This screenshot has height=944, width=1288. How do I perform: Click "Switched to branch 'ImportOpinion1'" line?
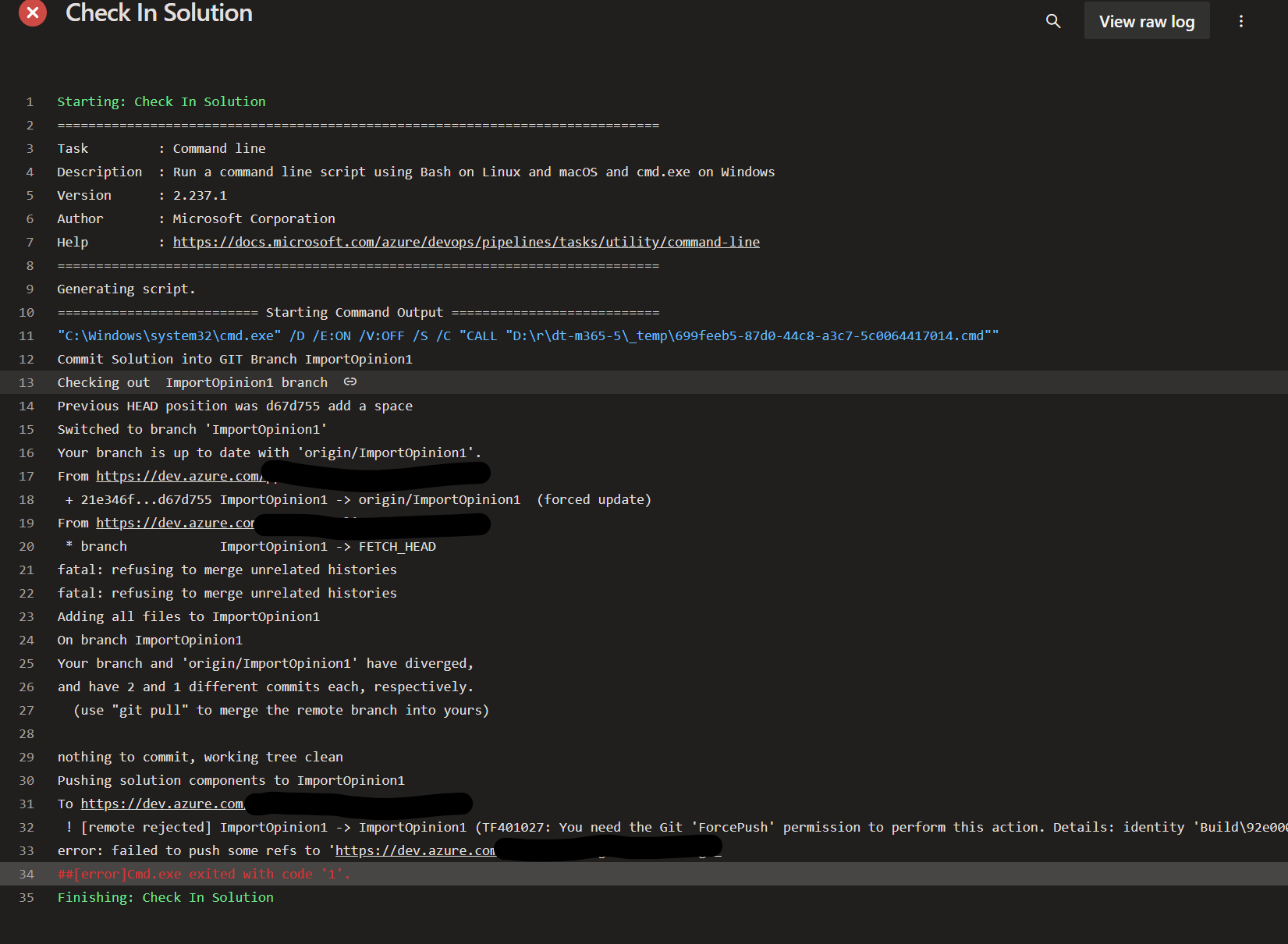coord(192,429)
